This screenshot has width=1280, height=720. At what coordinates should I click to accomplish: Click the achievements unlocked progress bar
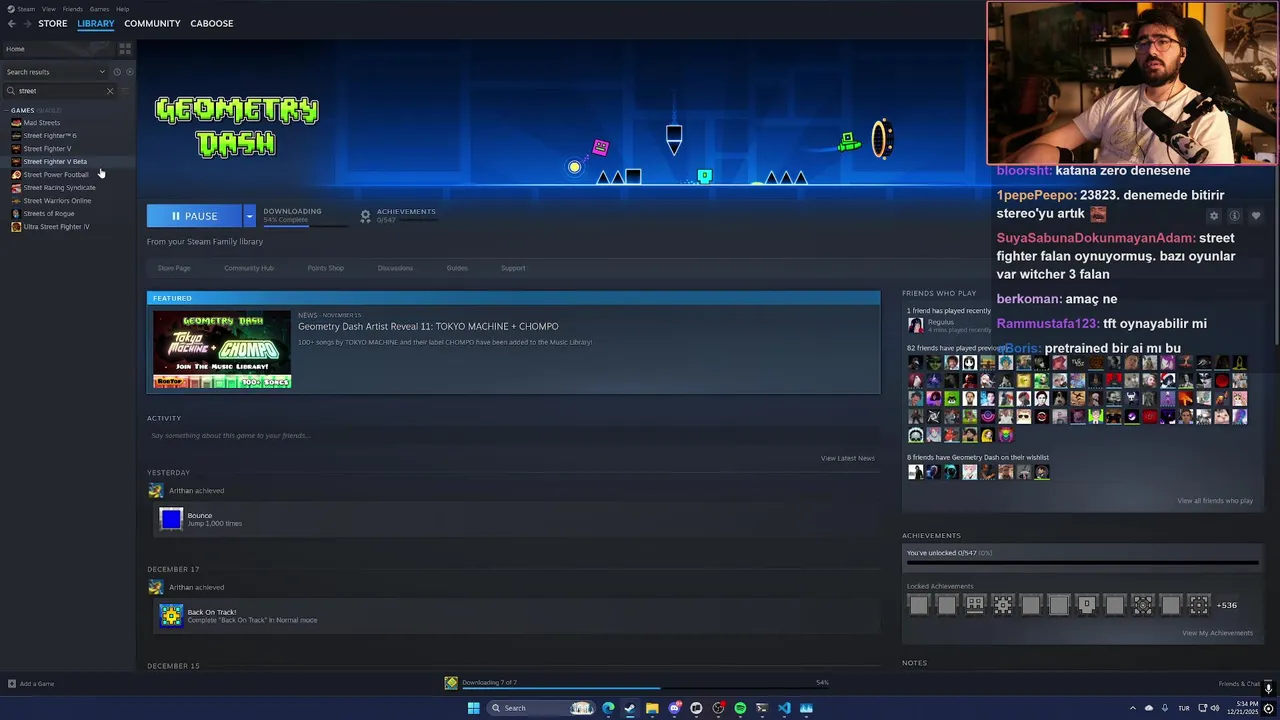1082,563
